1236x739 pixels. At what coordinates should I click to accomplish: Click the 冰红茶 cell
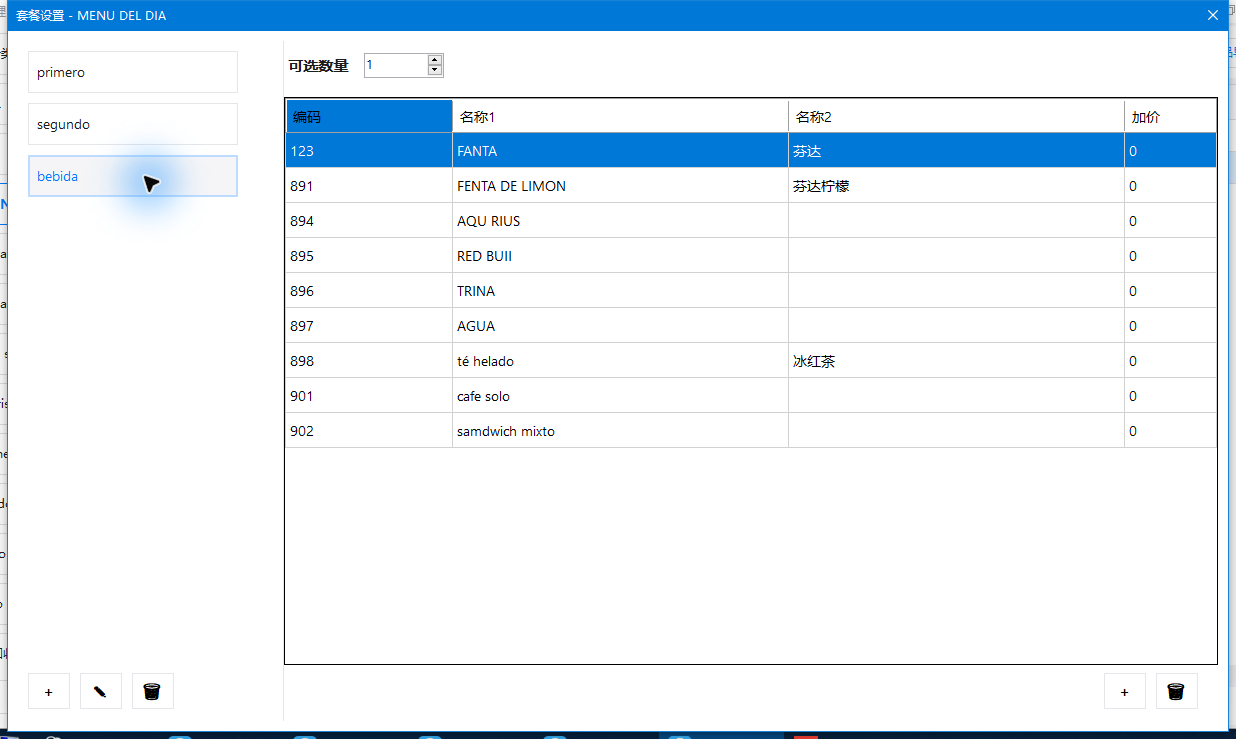click(x=956, y=361)
